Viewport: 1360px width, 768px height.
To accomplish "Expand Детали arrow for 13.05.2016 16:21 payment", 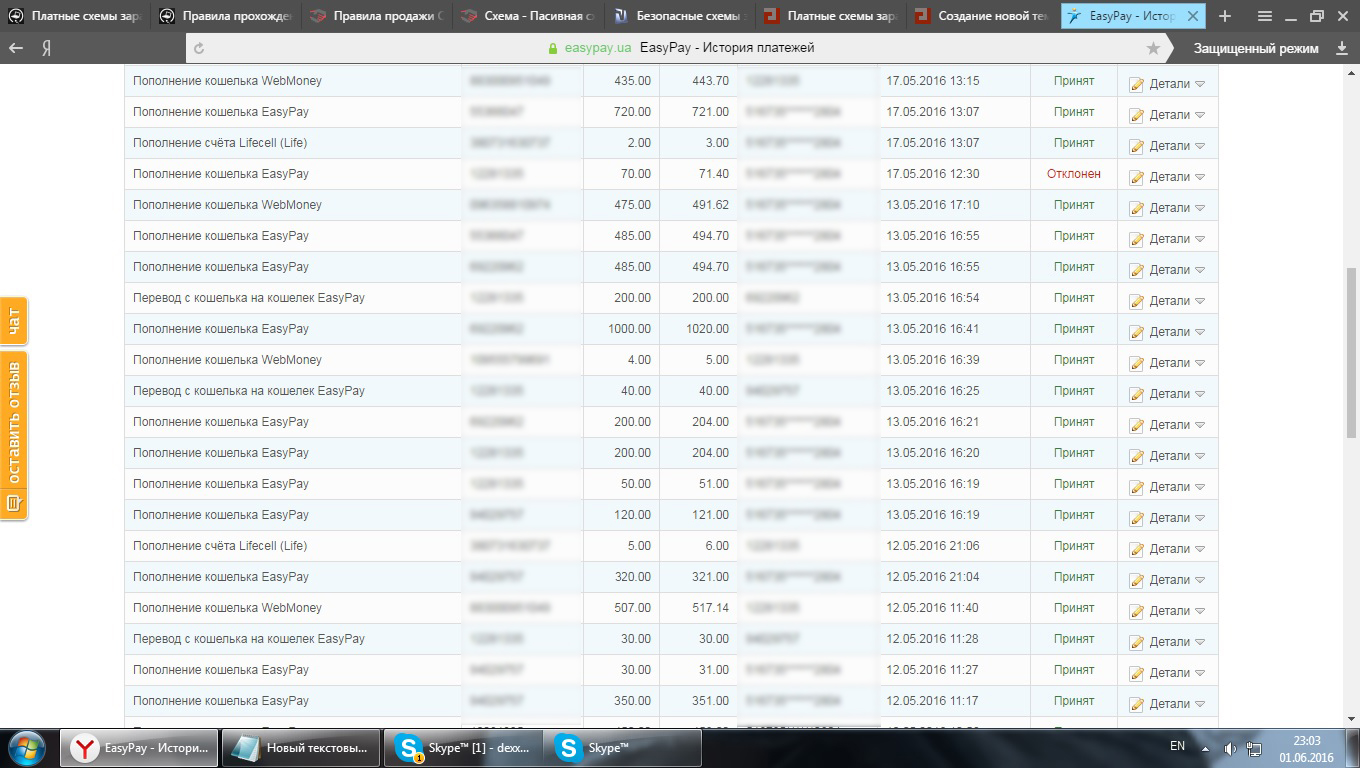I will pos(1200,425).
